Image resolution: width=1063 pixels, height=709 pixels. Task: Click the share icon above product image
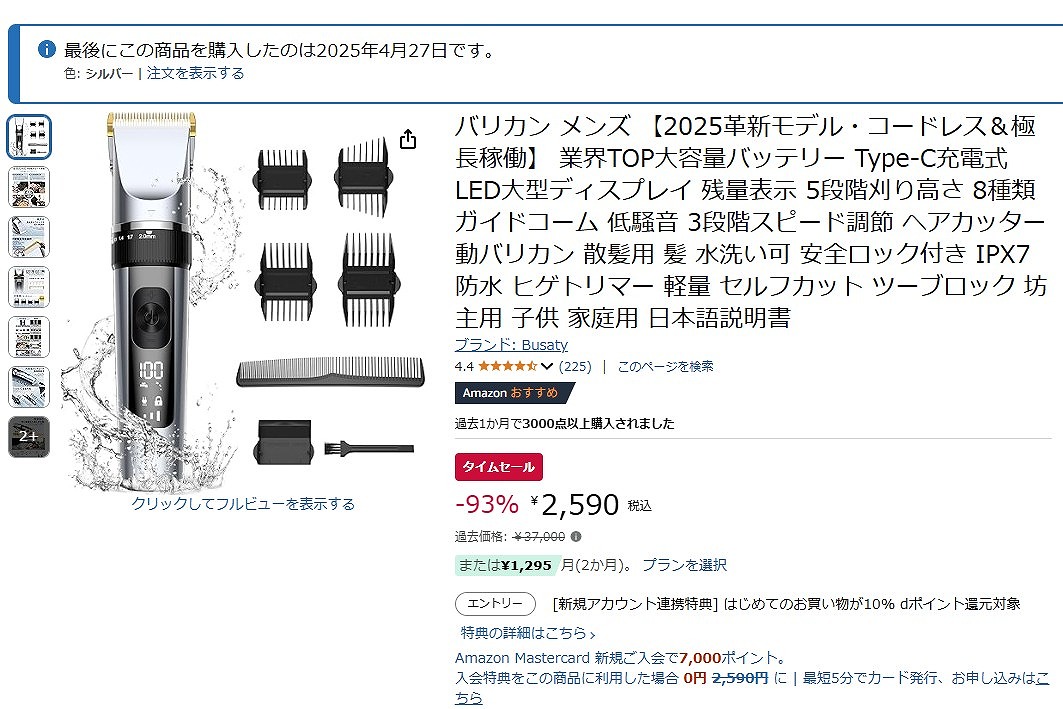(407, 139)
